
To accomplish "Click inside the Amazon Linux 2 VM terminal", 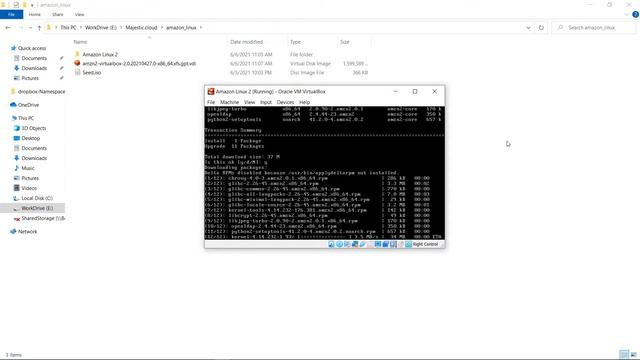I will [324, 173].
